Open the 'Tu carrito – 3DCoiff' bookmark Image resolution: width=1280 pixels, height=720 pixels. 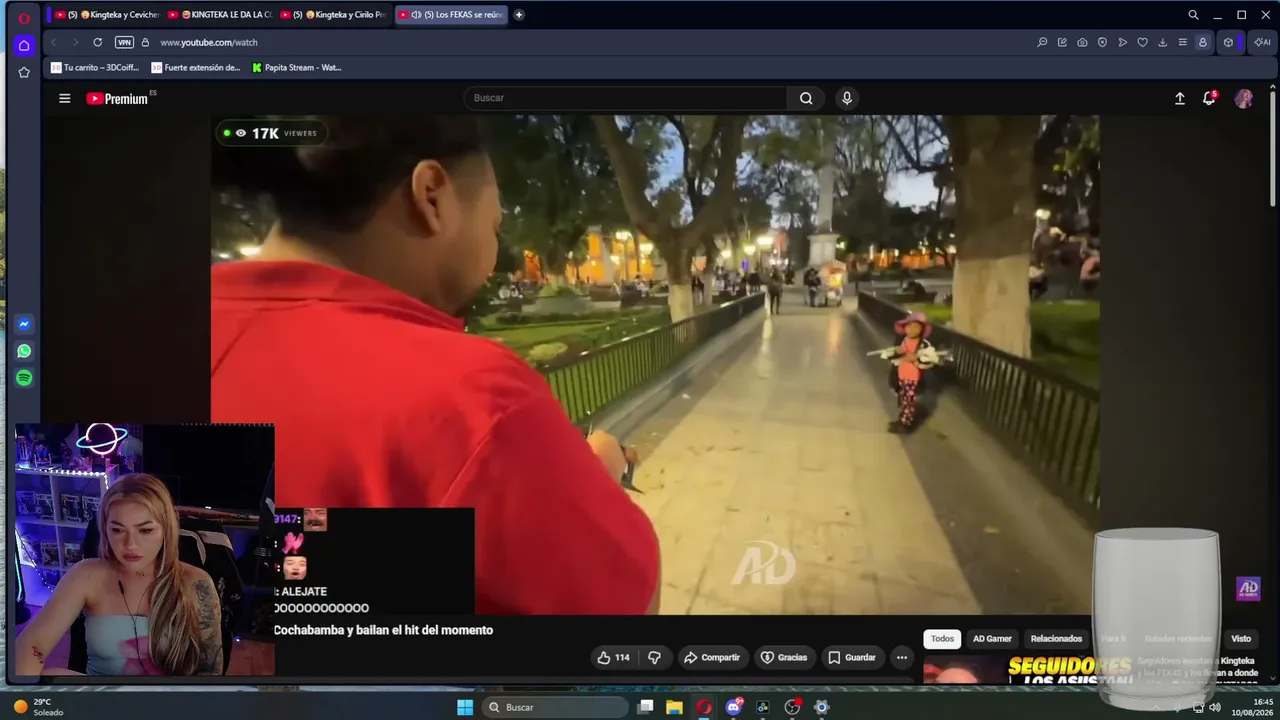[95, 68]
